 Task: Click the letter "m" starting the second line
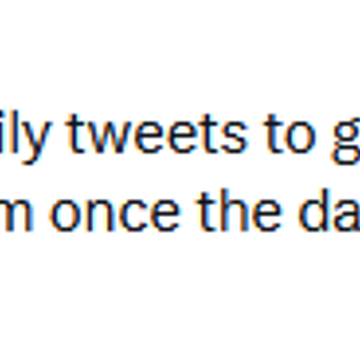[x=17, y=215]
